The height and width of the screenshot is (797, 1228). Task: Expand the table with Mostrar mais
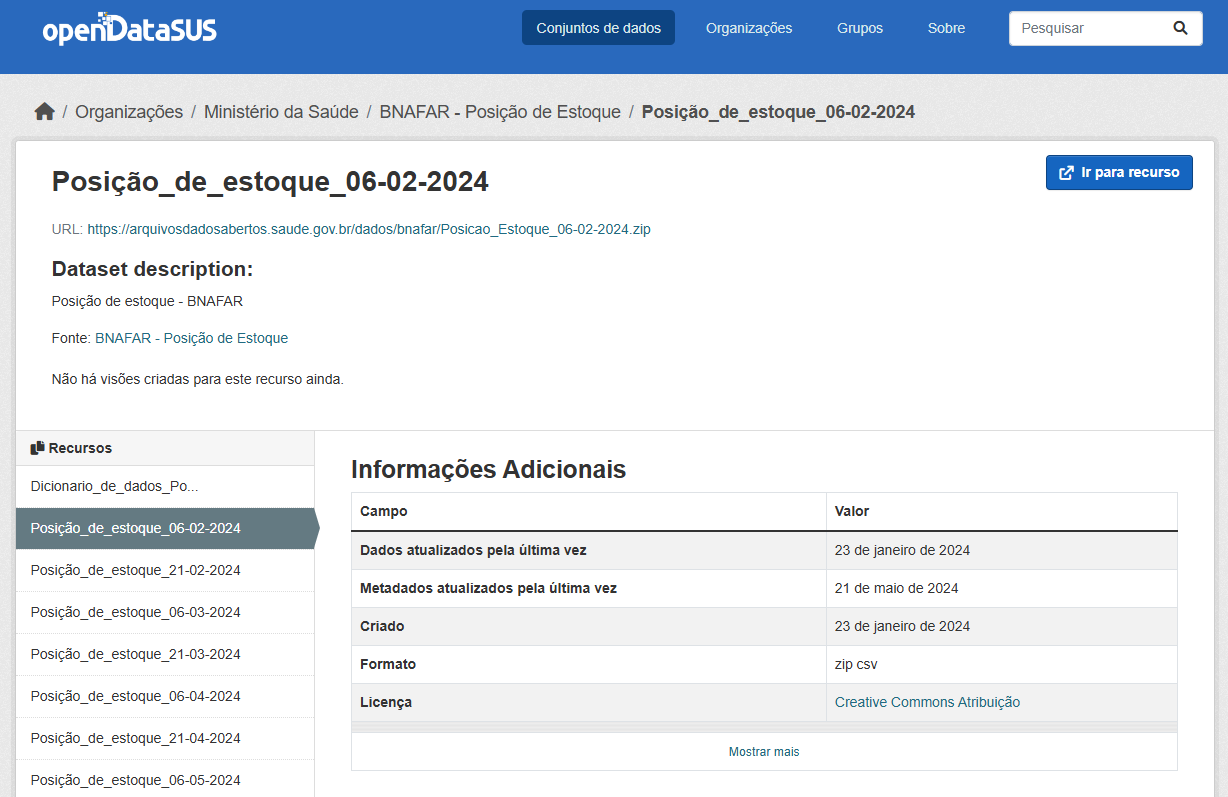point(764,752)
